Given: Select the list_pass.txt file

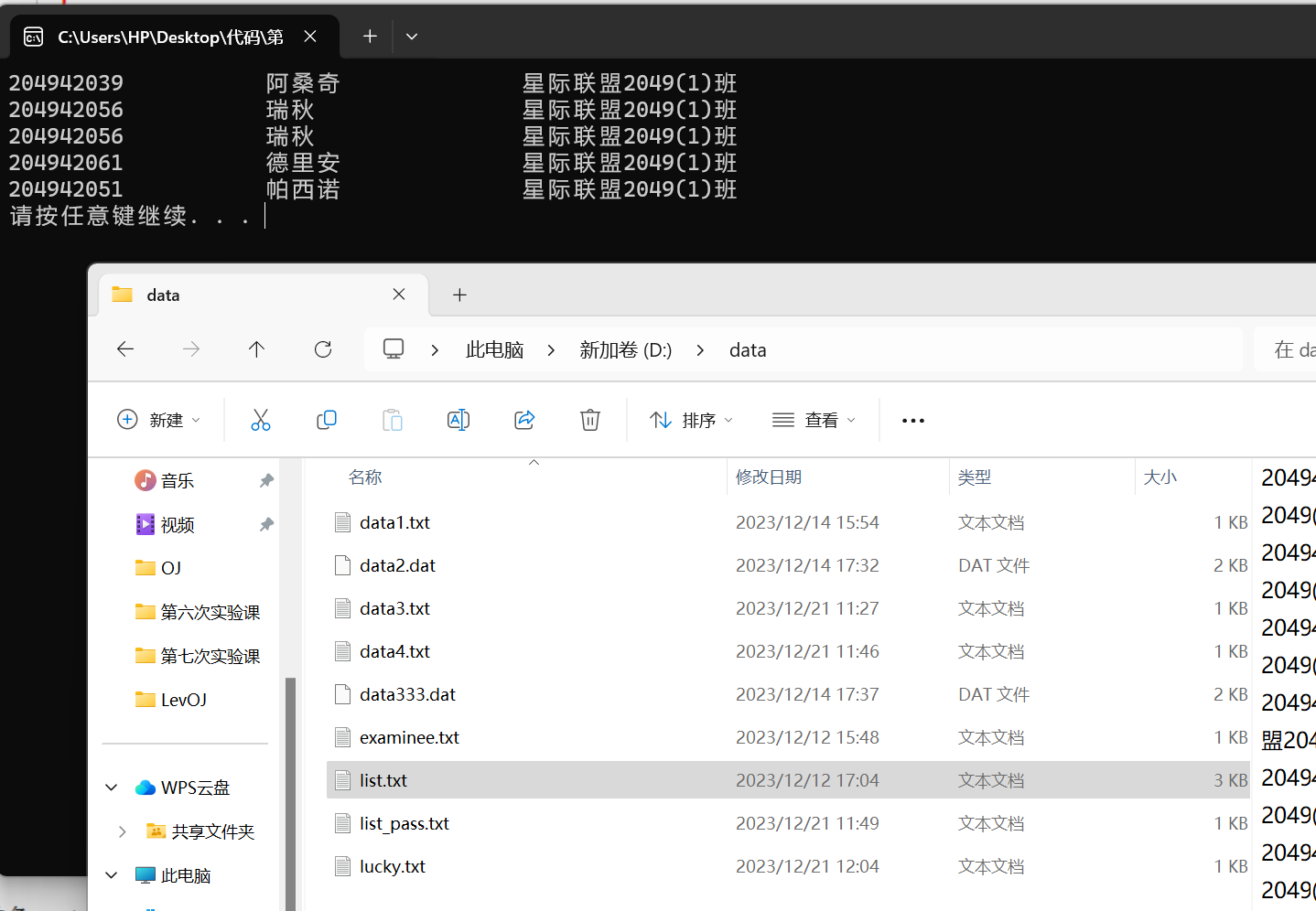Looking at the screenshot, I should (x=788, y=823).
